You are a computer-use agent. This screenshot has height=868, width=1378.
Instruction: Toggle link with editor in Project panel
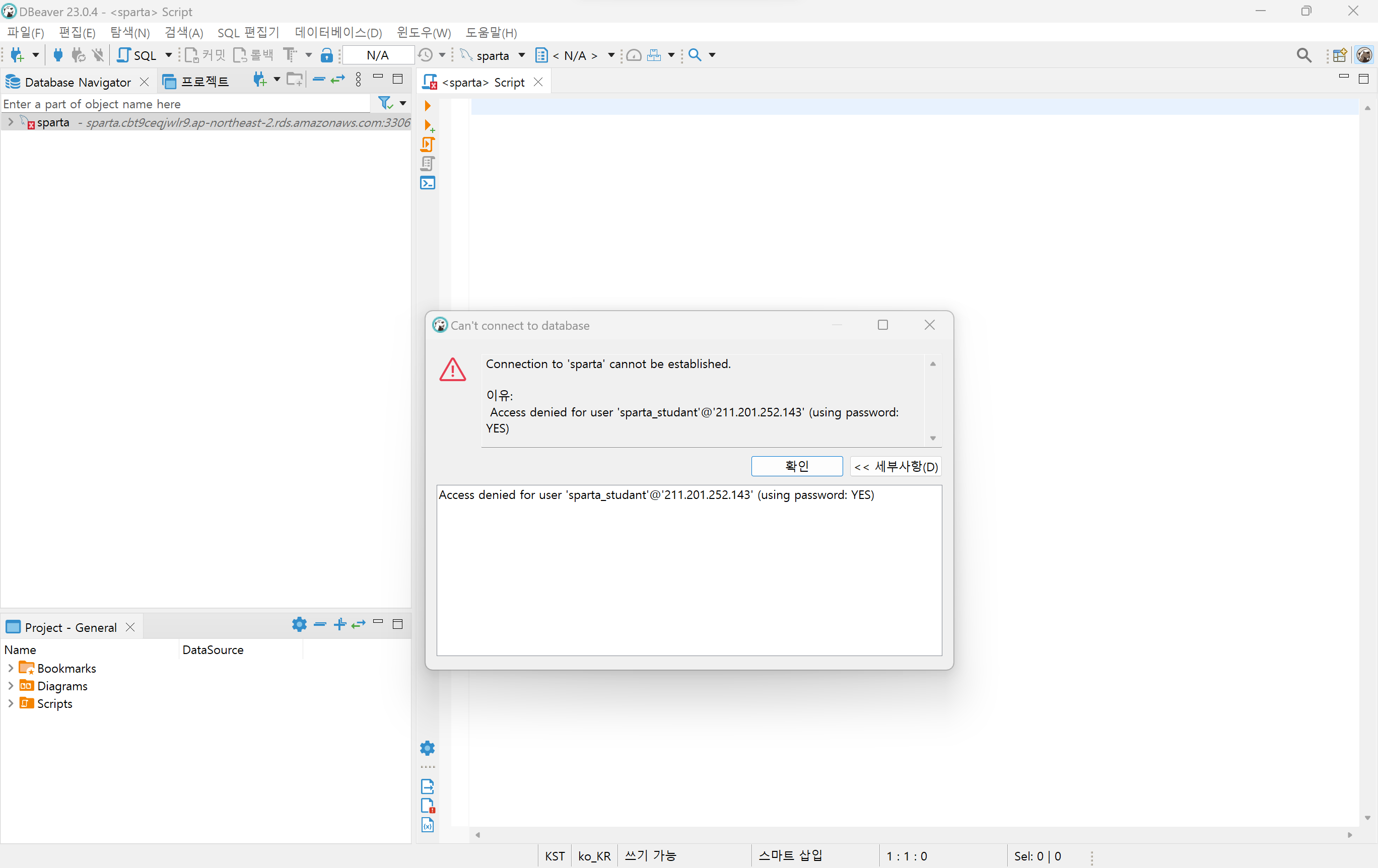(359, 624)
